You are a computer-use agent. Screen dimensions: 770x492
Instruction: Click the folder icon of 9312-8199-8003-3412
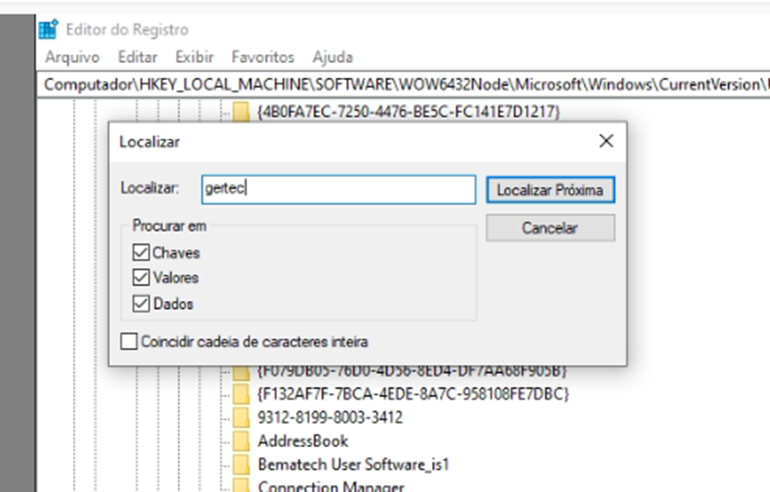(x=241, y=417)
